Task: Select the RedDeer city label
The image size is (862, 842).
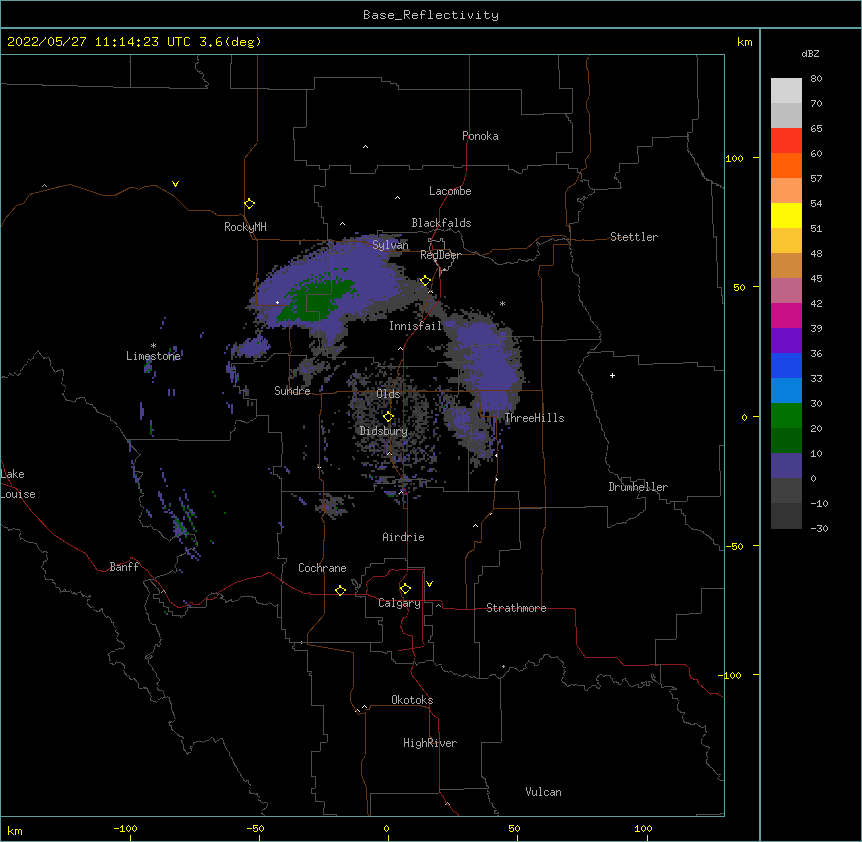Action: (440, 255)
